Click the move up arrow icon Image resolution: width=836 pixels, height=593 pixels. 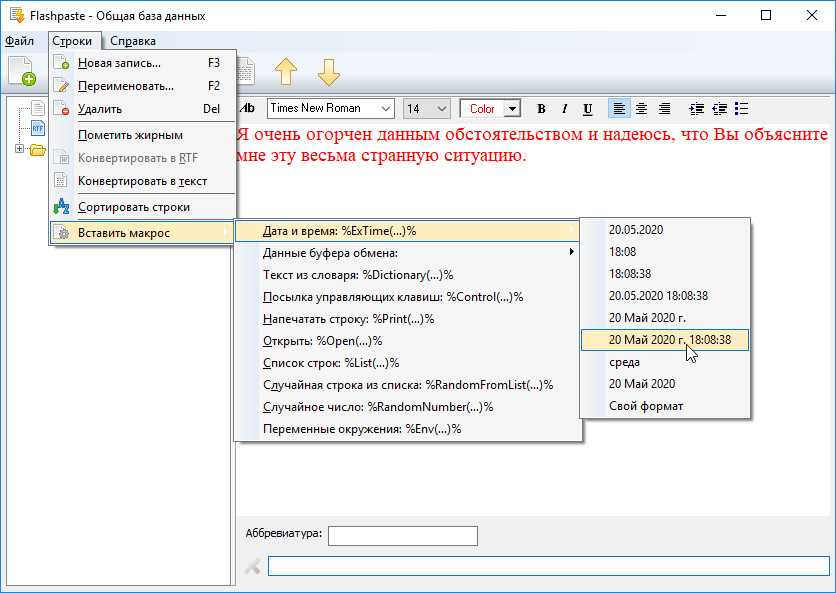click(286, 71)
